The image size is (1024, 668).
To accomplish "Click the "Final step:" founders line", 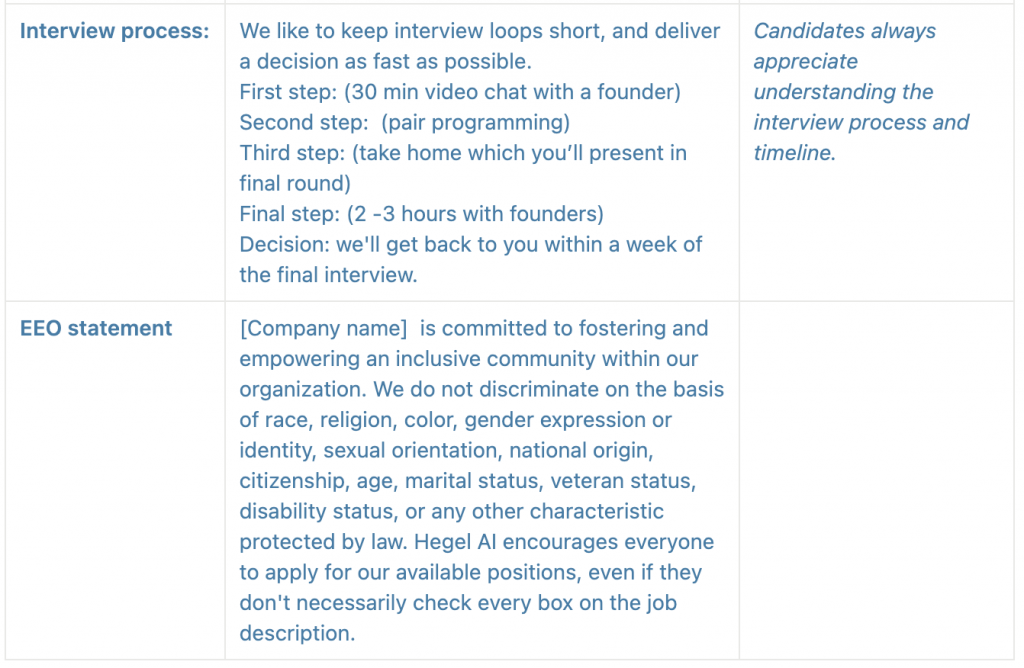I will click(421, 214).
